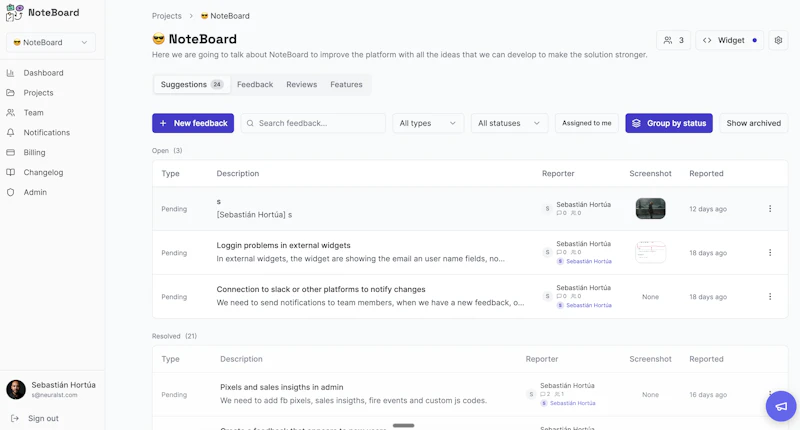Click the search magnifier icon
800x430 pixels.
250,123
